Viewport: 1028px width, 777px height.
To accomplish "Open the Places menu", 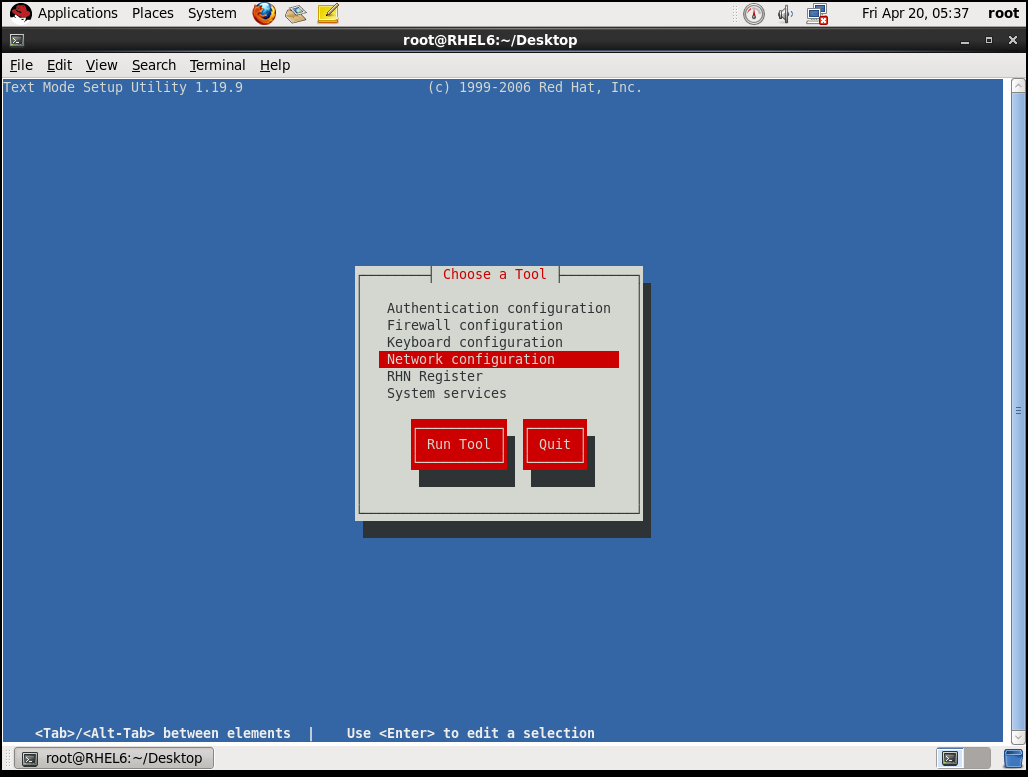I will [153, 13].
